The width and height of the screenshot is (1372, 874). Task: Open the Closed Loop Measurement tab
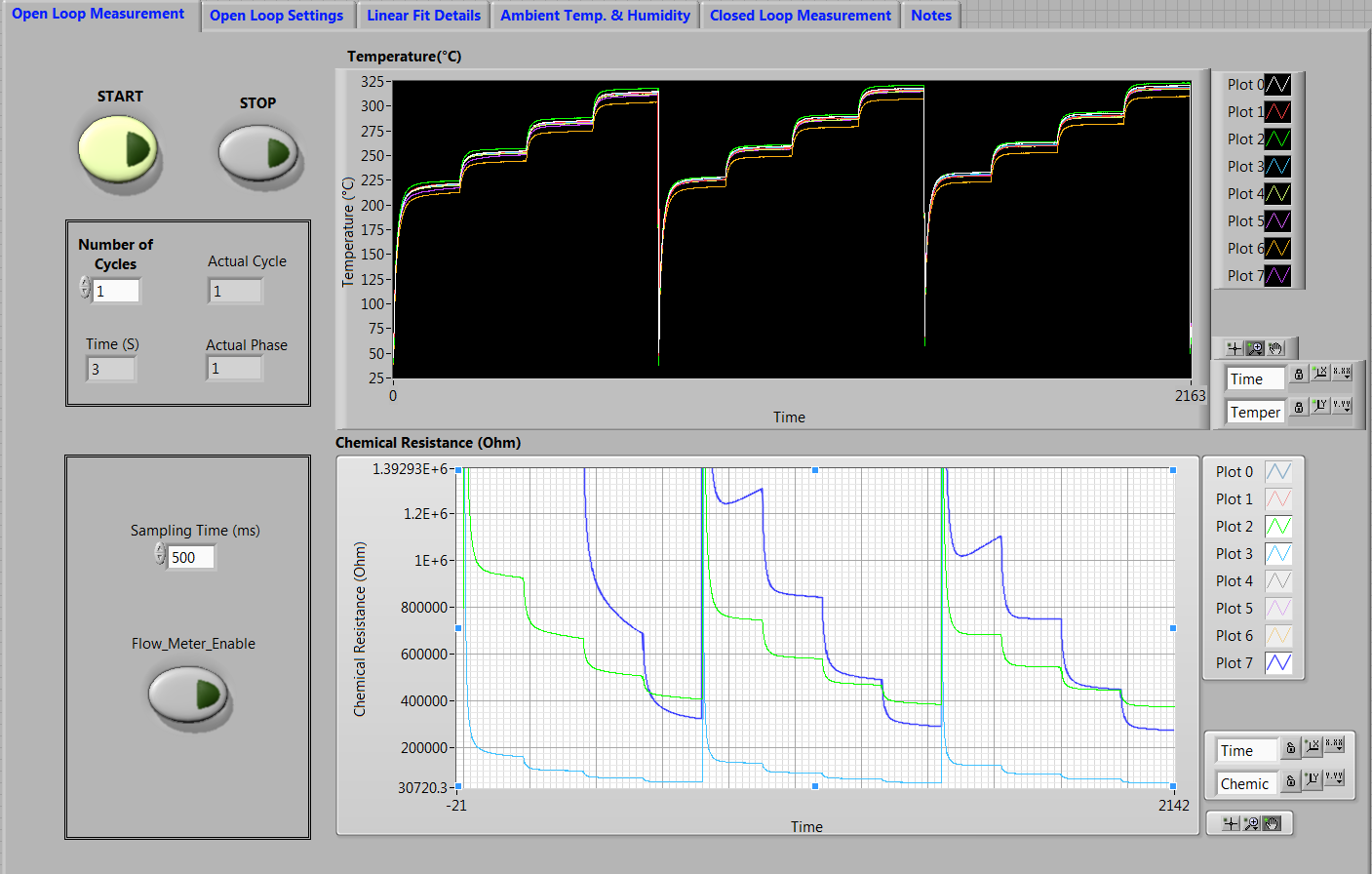(x=800, y=16)
